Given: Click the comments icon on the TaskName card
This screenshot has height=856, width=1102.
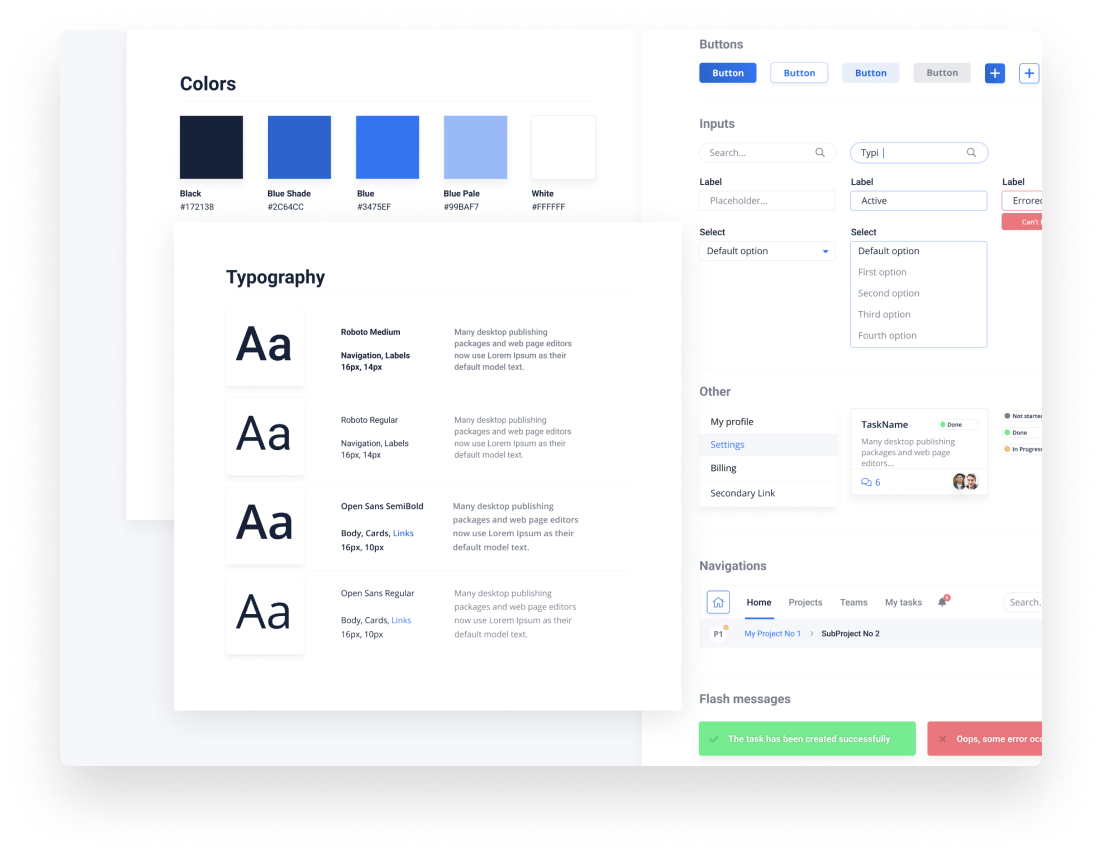Looking at the screenshot, I should [866, 482].
